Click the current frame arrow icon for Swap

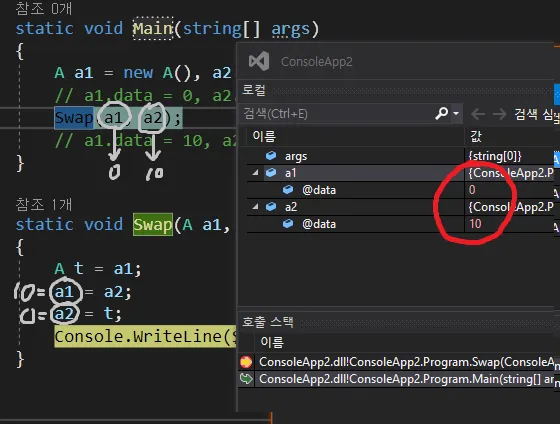point(246,362)
